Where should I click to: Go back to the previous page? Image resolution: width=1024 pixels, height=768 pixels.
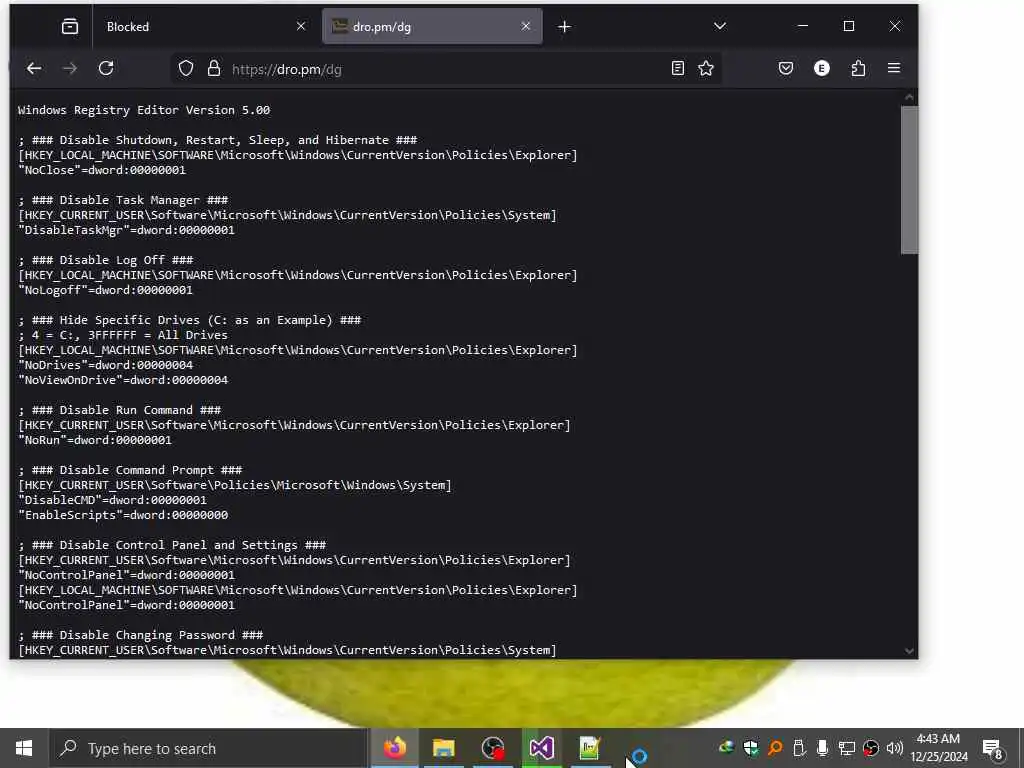34,69
